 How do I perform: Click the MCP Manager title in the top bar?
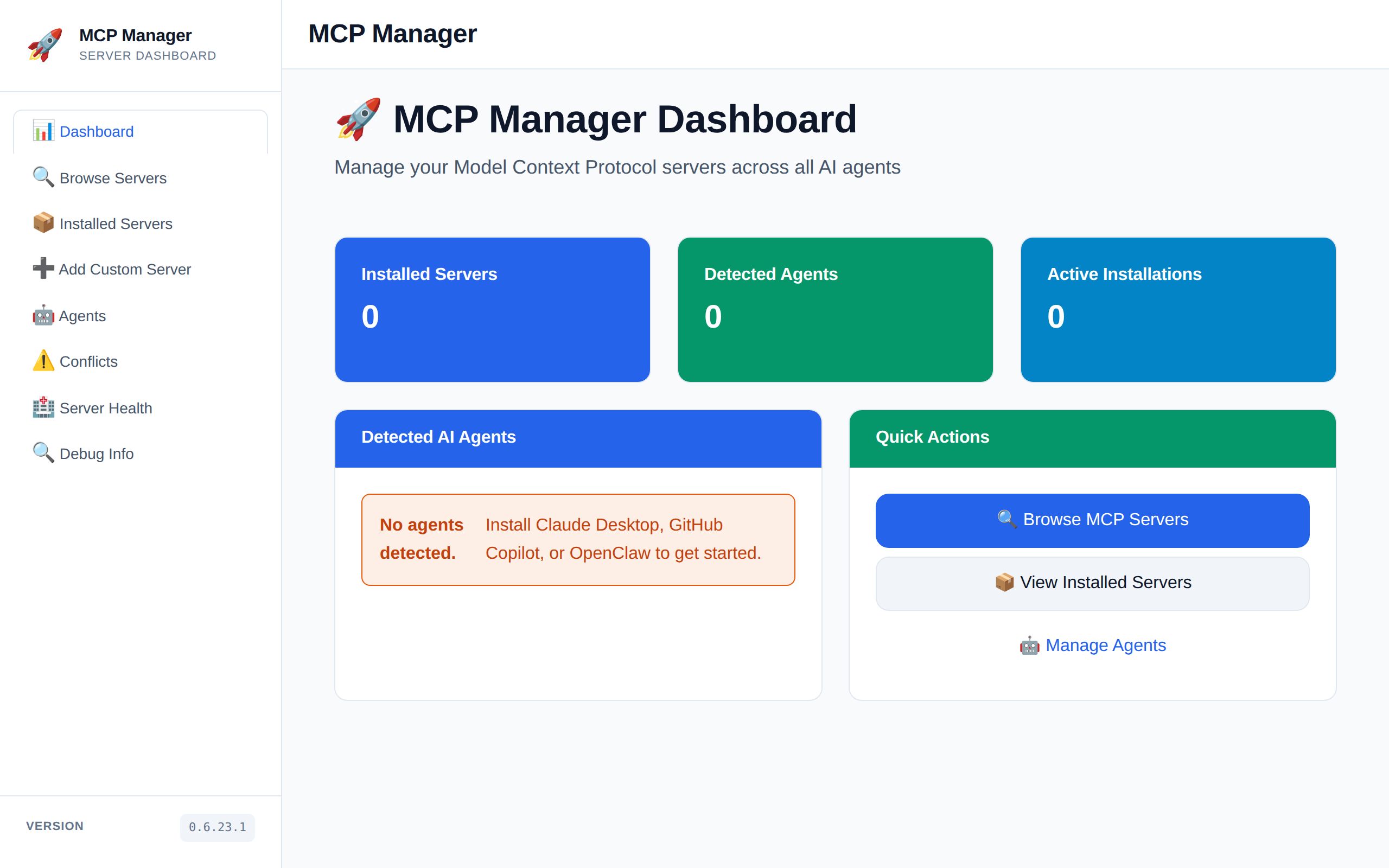393,34
